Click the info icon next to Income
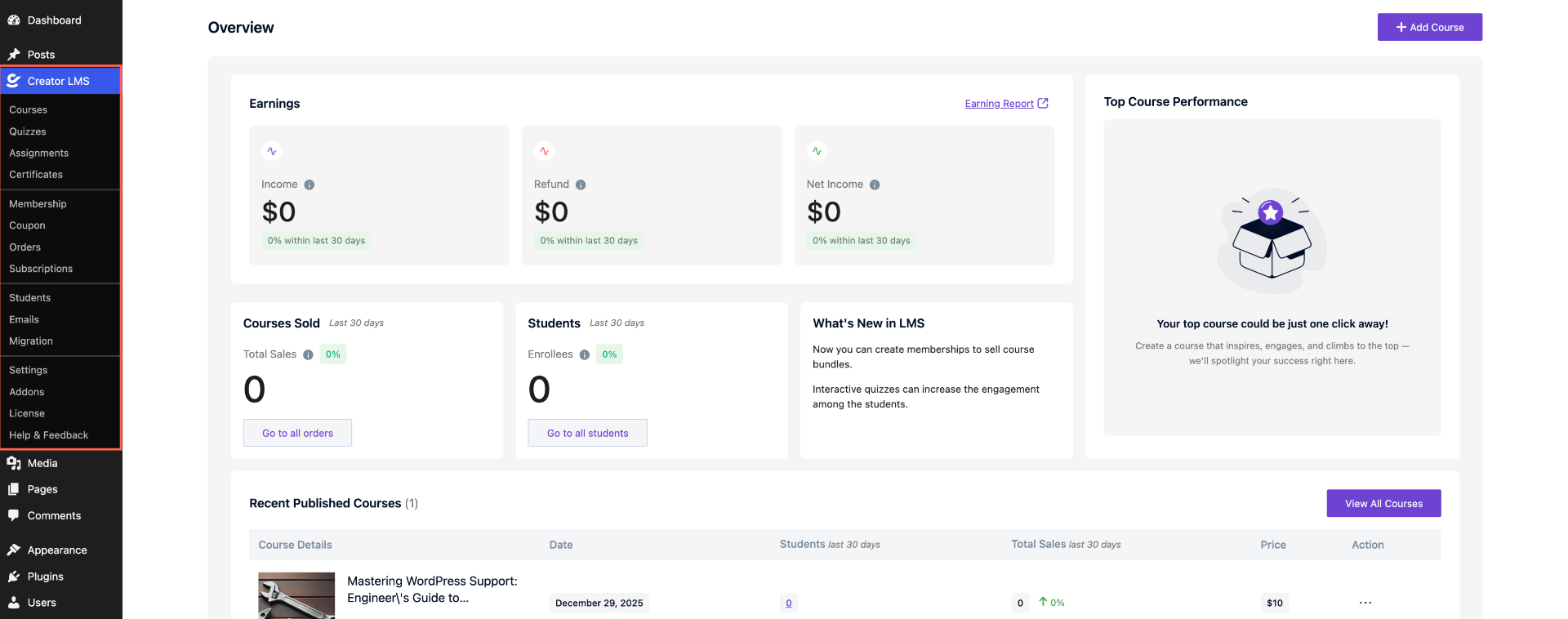The height and width of the screenshot is (619, 1568). click(x=310, y=185)
